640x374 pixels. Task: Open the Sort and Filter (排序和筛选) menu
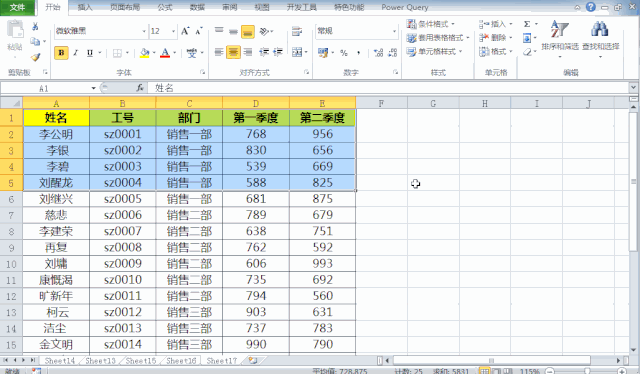(560, 39)
